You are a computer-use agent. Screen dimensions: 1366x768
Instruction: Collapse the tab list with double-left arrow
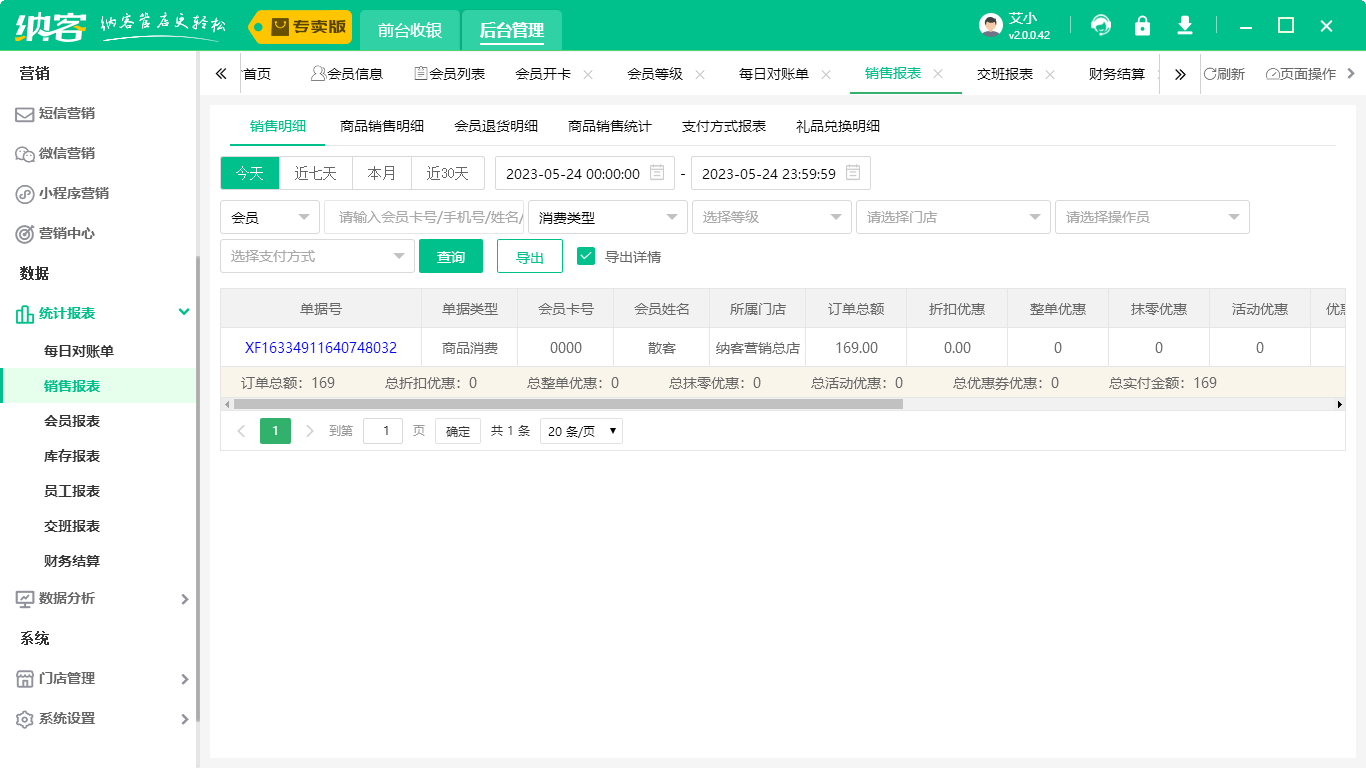click(221, 74)
